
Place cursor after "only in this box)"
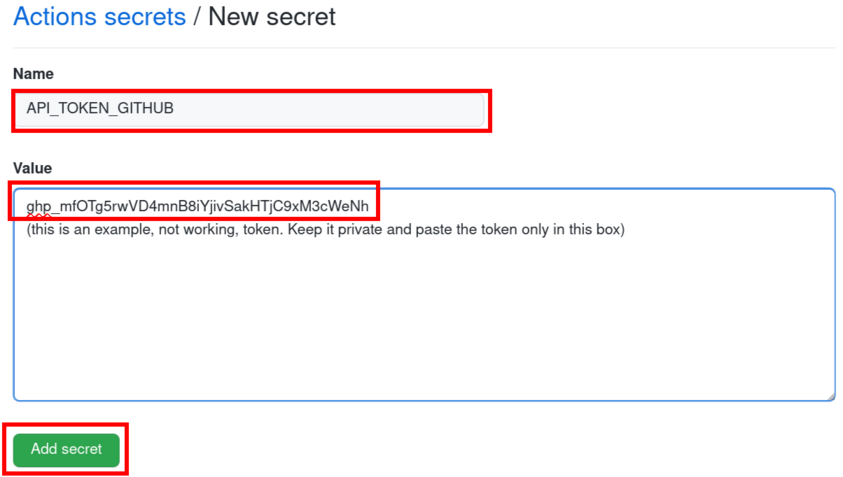tap(626, 230)
